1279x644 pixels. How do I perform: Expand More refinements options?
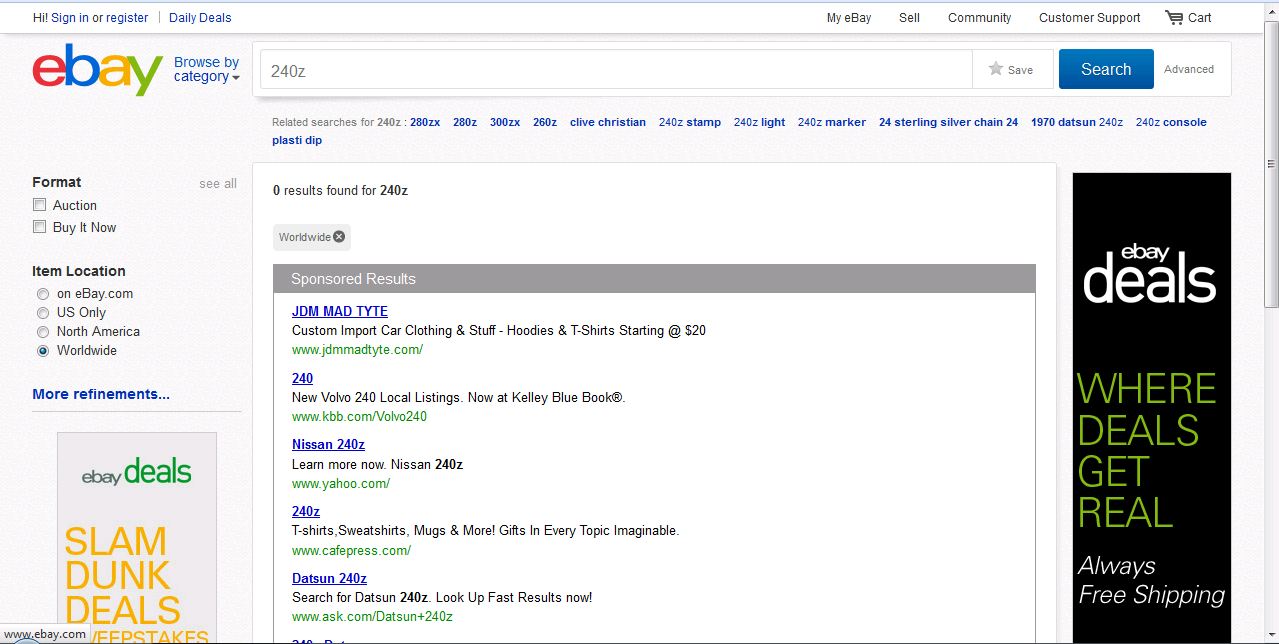[101, 394]
